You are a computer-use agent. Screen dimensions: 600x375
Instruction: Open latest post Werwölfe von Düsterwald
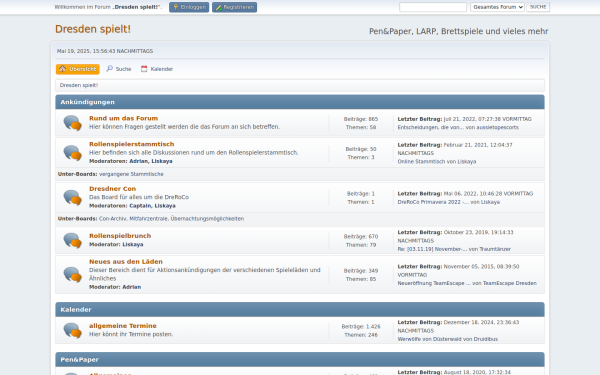click(x=430, y=339)
